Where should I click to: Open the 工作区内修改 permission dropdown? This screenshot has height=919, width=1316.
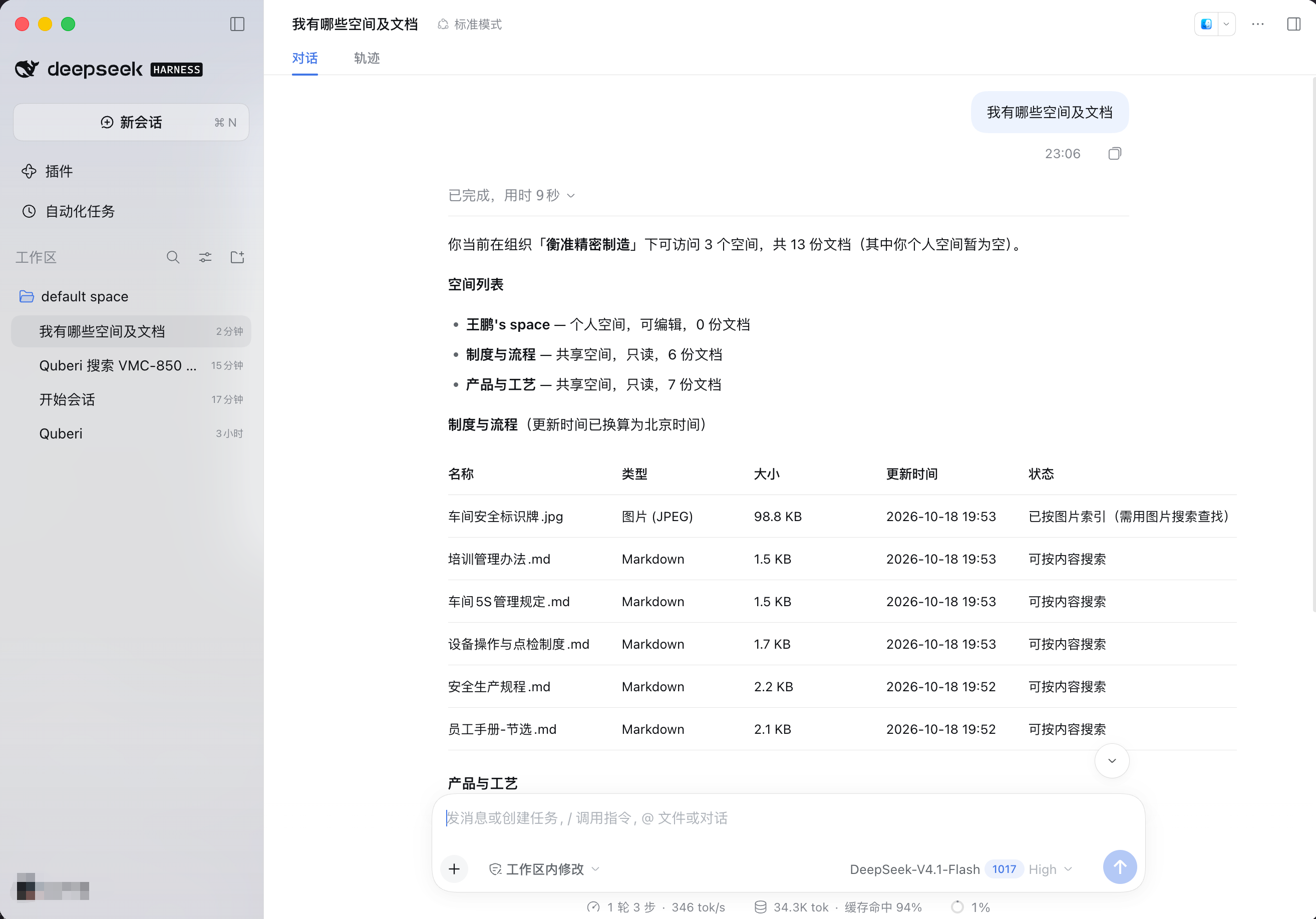[544, 869]
